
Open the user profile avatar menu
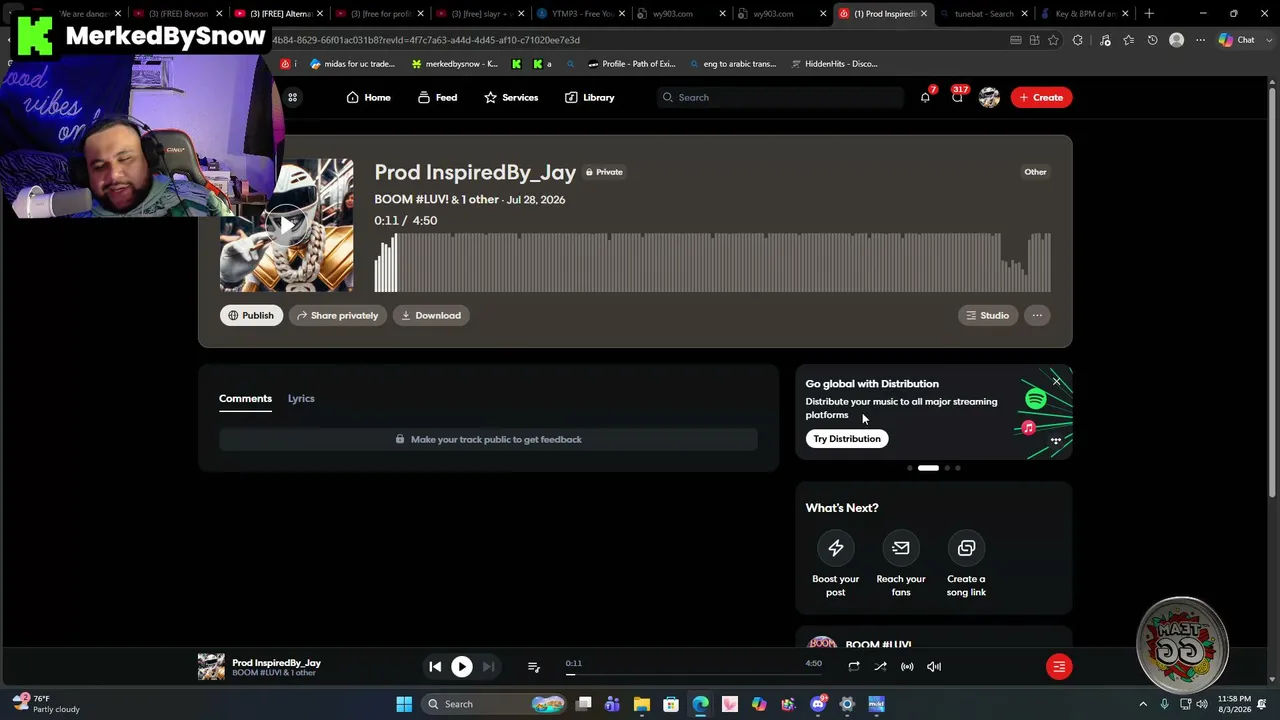989,97
